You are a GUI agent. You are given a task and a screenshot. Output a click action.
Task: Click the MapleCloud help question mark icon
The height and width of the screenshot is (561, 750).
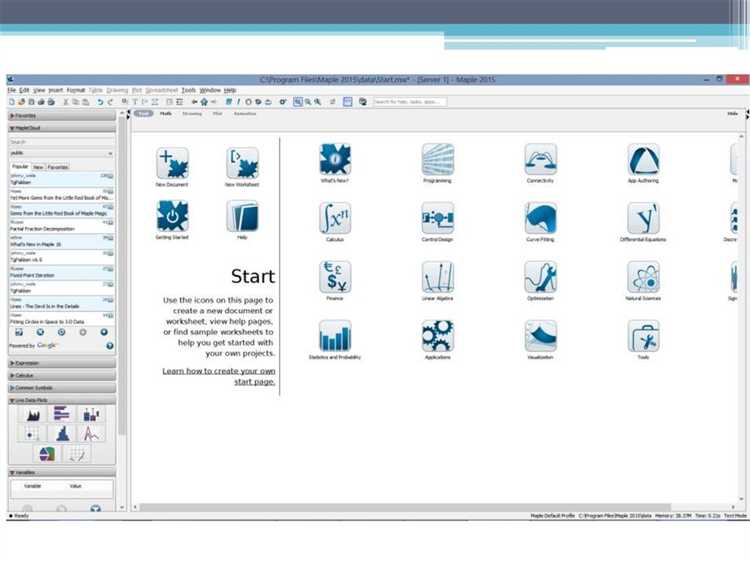click(110, 346)
